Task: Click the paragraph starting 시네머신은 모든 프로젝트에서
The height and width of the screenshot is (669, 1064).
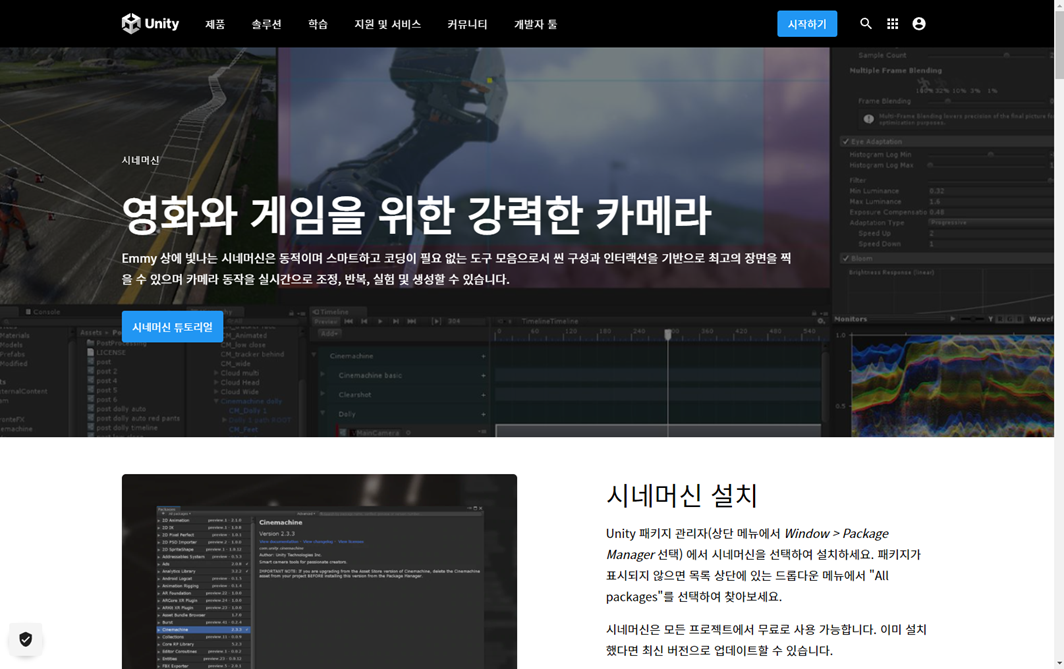Action: tap(766, 640)
